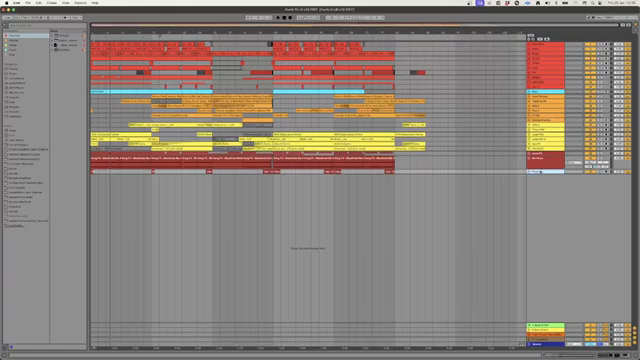
Task: Select the Yellow collection
Action: point(26,45)
